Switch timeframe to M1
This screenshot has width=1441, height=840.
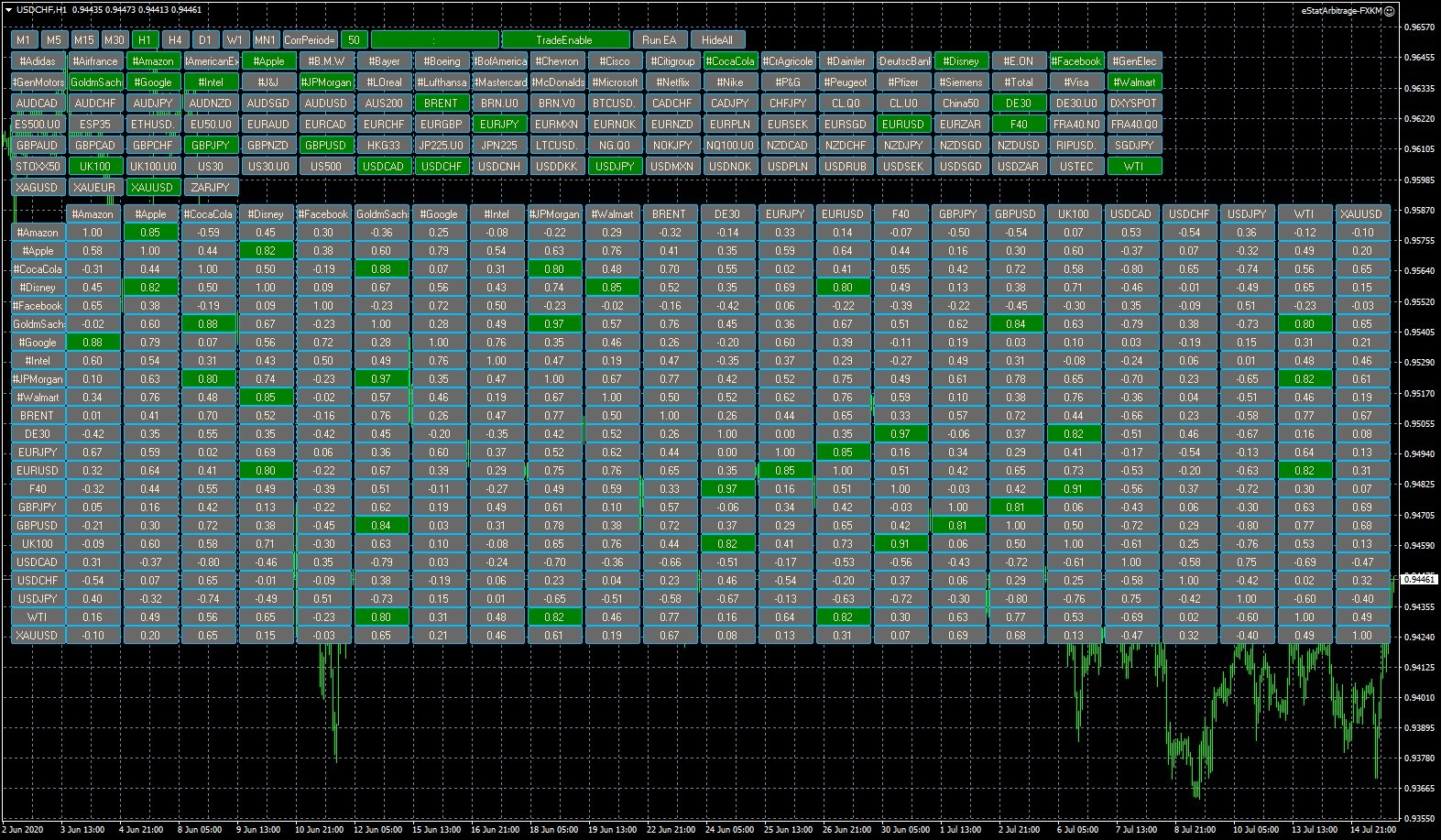24,40
